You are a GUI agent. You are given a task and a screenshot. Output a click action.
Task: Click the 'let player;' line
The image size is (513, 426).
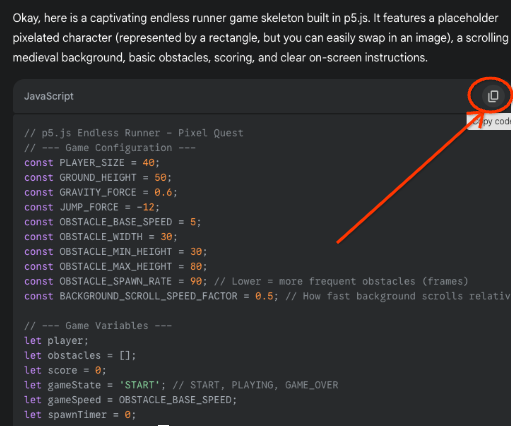point(56,341)
